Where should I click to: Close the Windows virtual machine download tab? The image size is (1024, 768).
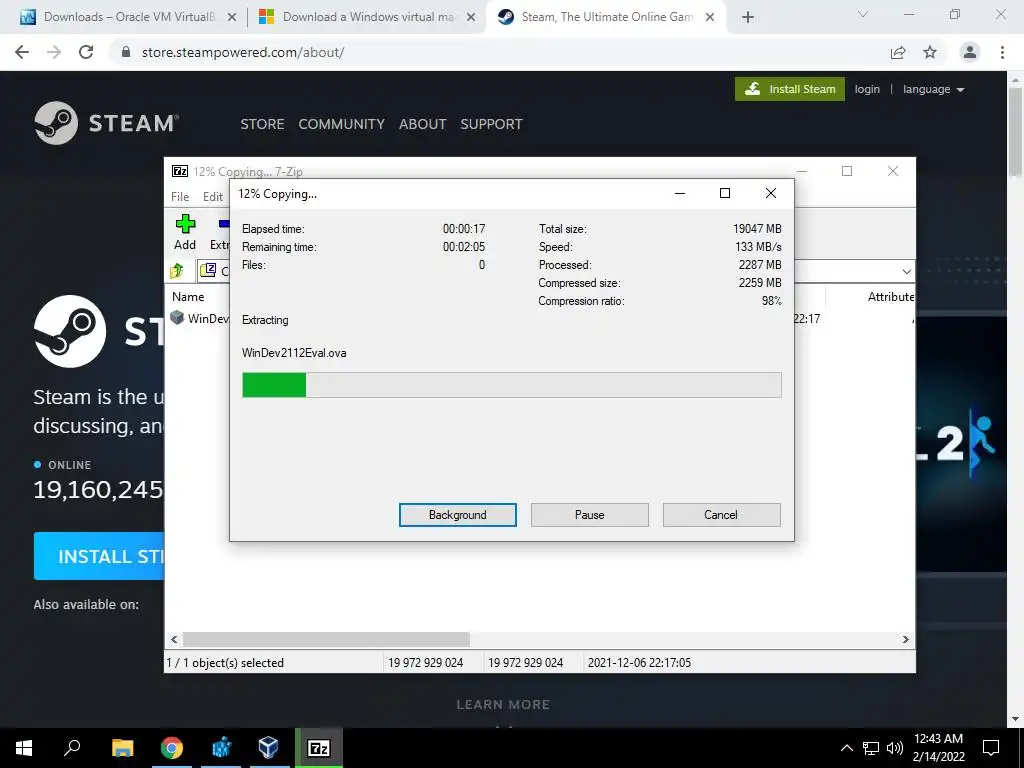pos(471,17)
